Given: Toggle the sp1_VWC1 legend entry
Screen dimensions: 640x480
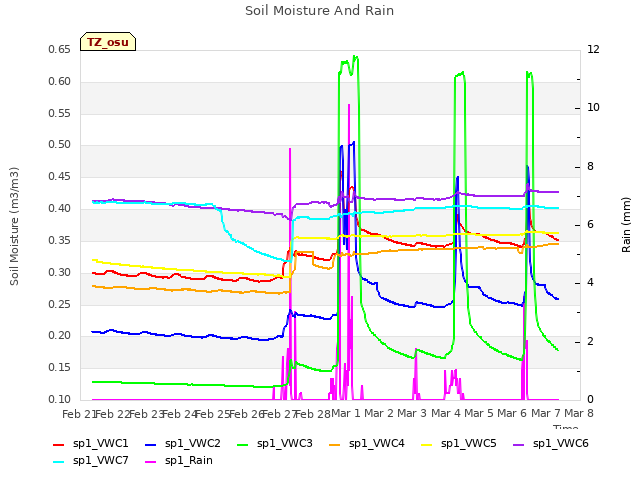Looking at the screenshot, I should click(x=91, y=444).
